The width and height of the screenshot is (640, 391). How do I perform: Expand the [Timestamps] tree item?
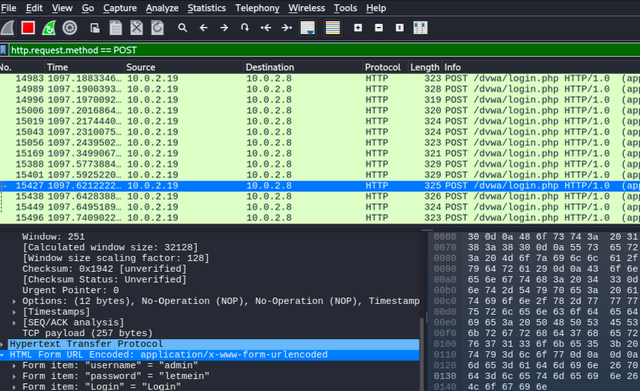coord(14,312)
